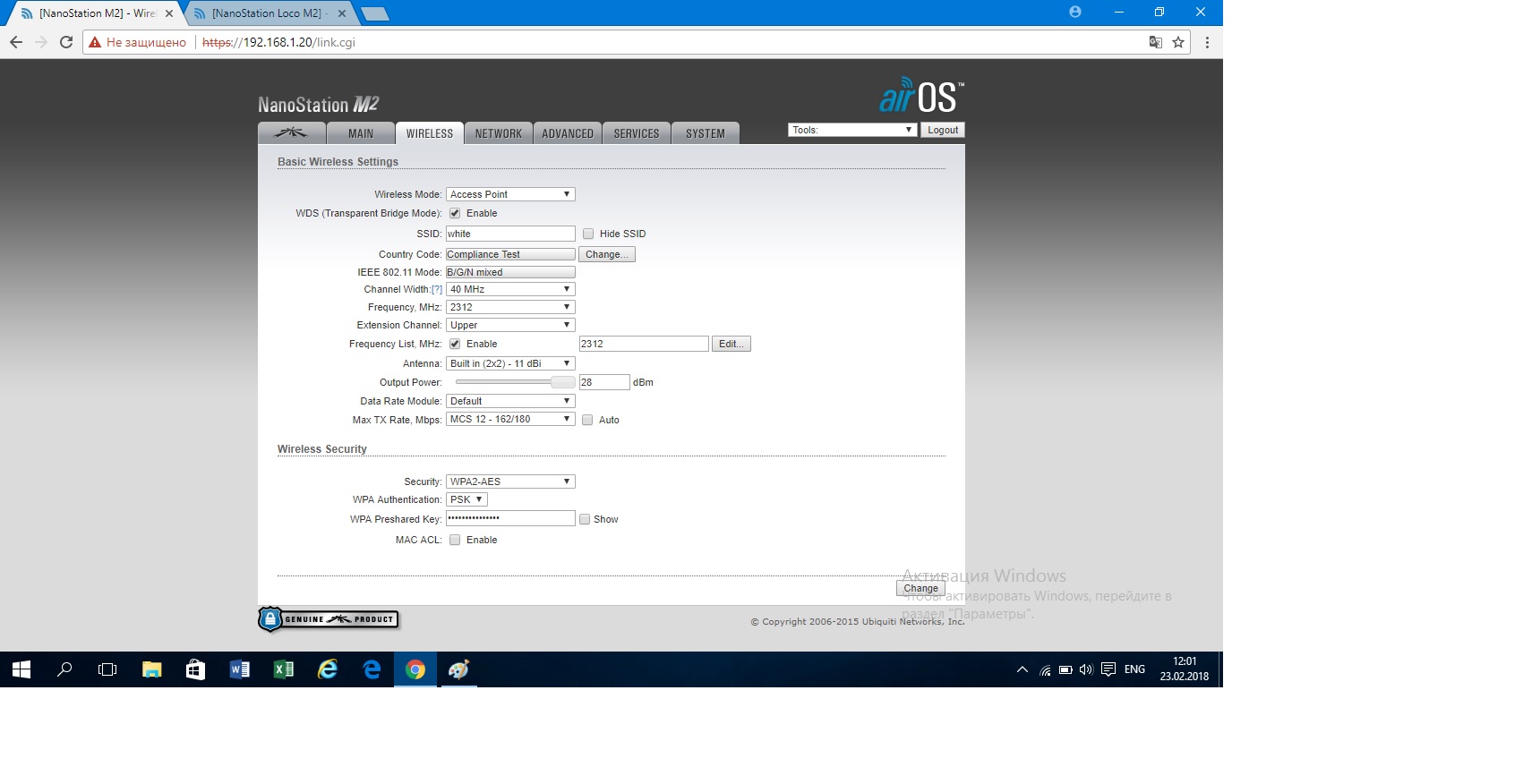Click Frequency List Edit... button

pos(731,344)
